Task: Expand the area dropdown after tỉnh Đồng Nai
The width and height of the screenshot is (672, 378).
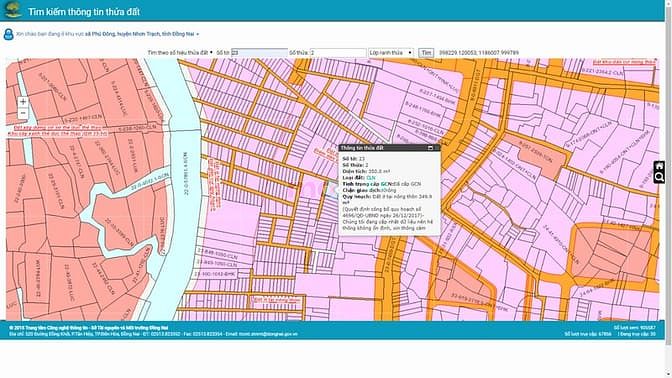Action: tap(198, 34)
